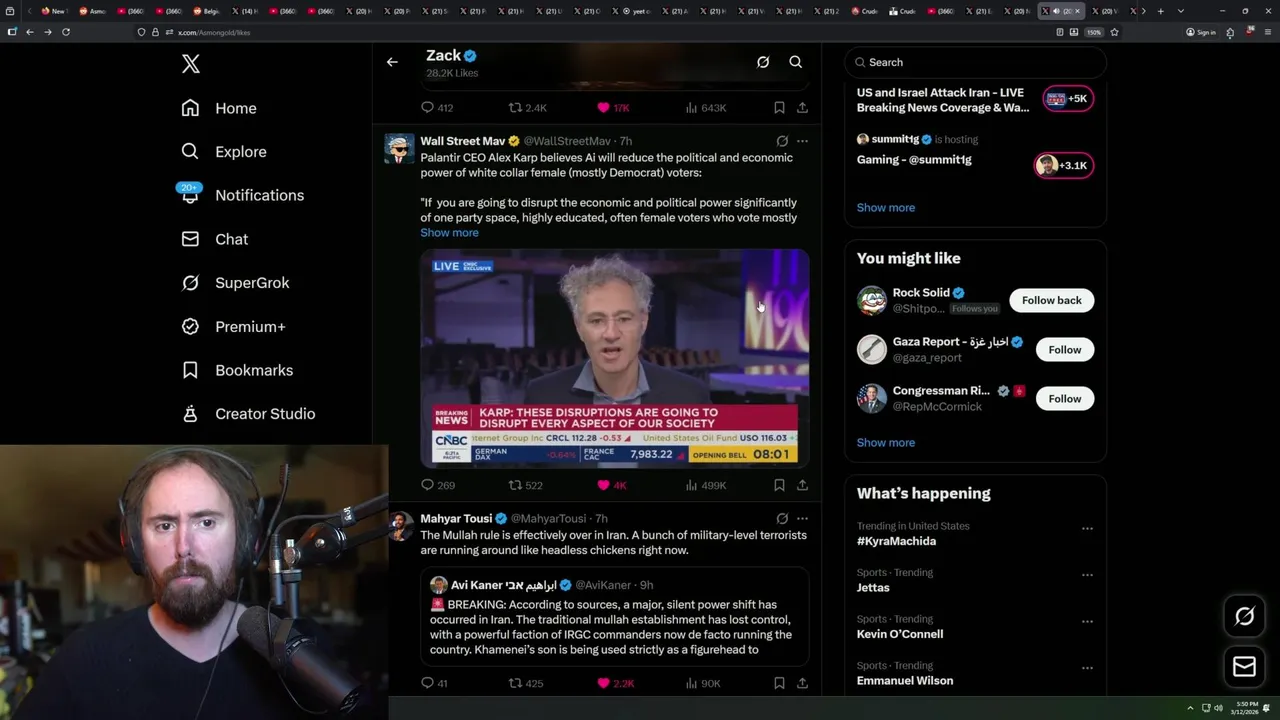View analytics of the 499K views post
The height and width of the screenshot is (720, 1280).
(706, 485)
